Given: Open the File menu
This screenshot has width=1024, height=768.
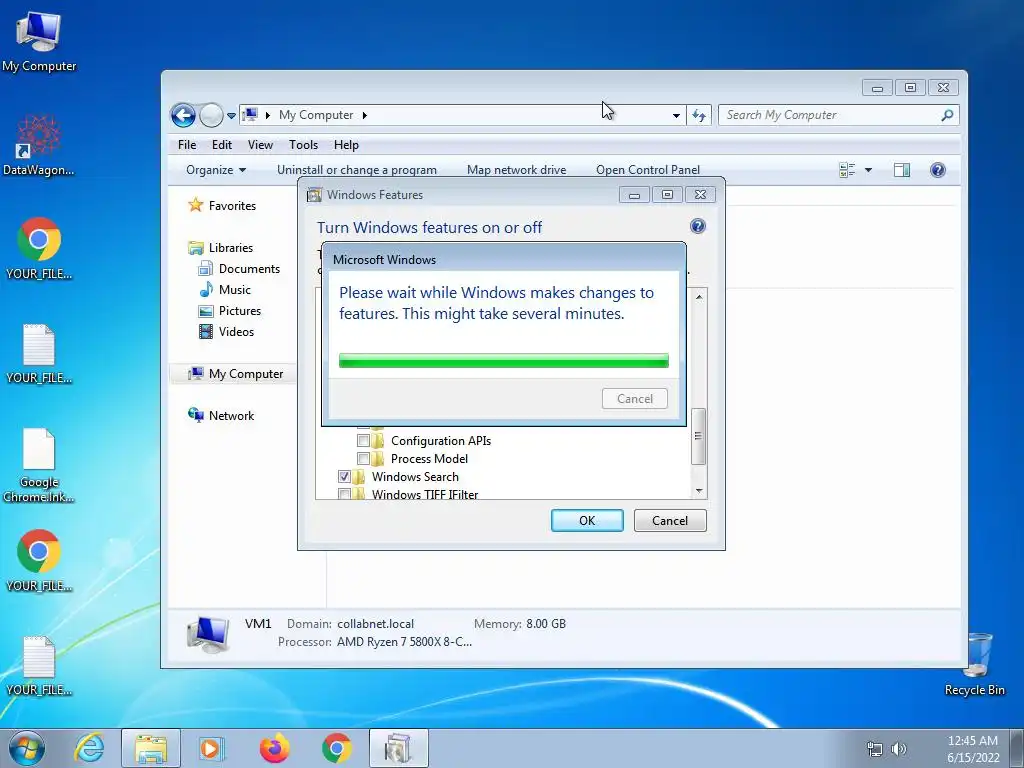Looking at the screenshot, I should [x=187, y=145].
